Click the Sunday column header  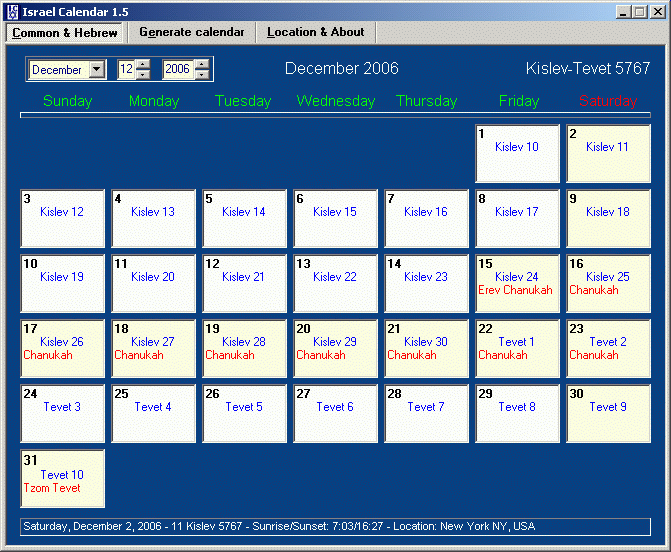coord(68,101)
